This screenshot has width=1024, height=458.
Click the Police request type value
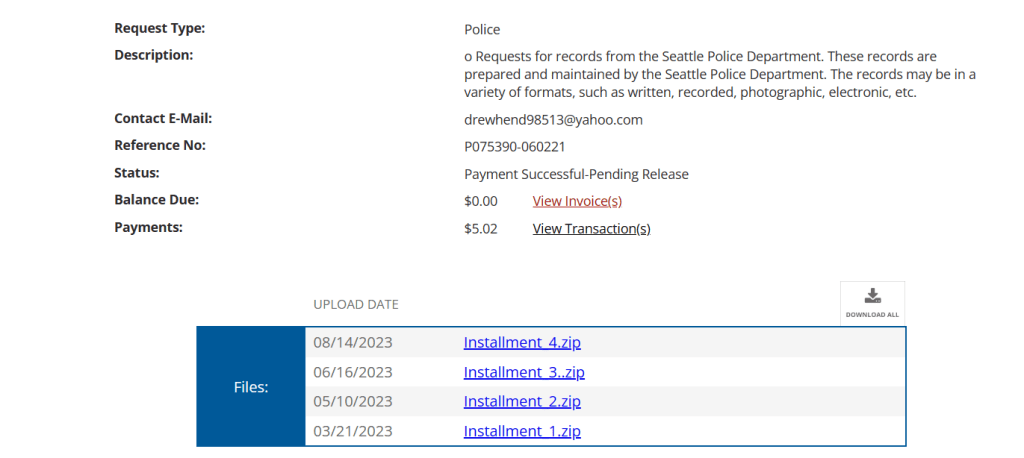482,30
